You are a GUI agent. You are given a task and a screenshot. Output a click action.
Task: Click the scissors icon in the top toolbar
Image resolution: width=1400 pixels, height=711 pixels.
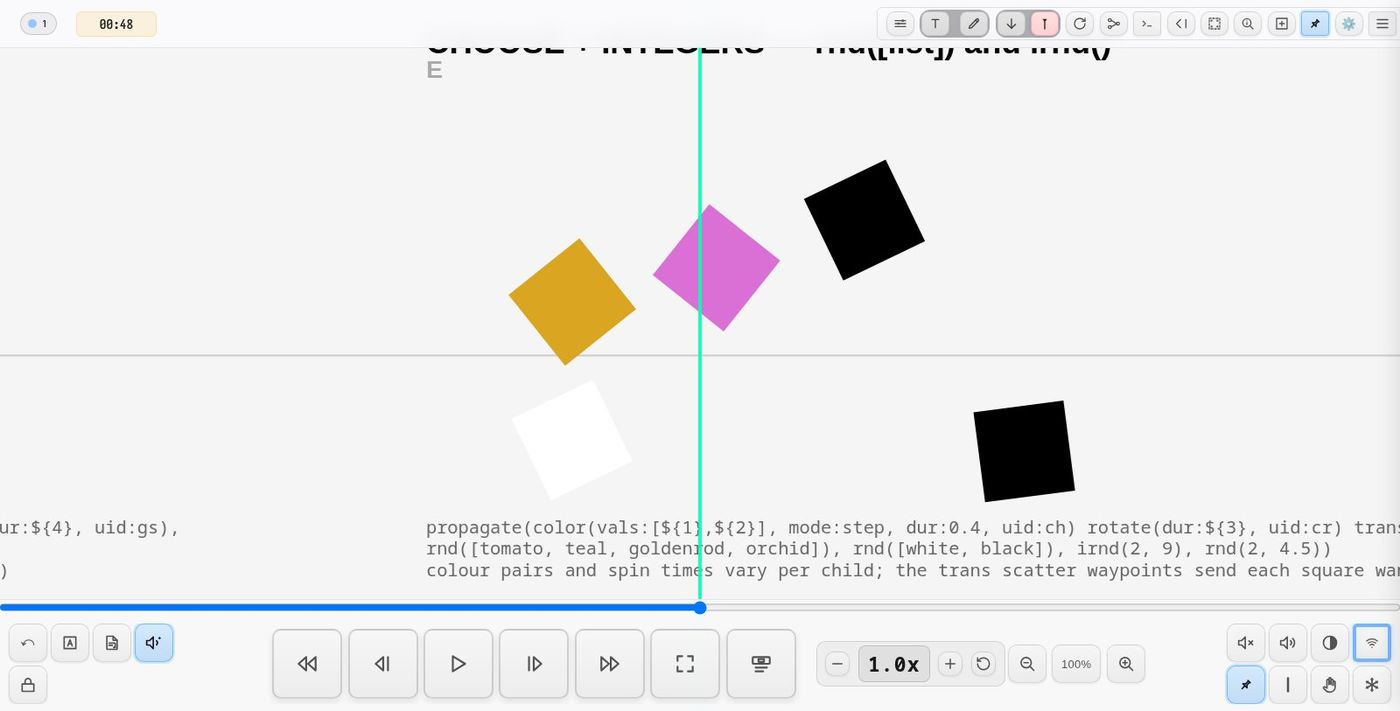pyautogui.click(x=1114, y=24)
